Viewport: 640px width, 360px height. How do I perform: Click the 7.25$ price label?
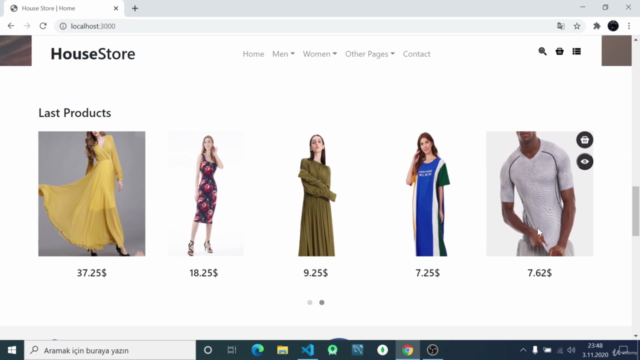[428, 273]
